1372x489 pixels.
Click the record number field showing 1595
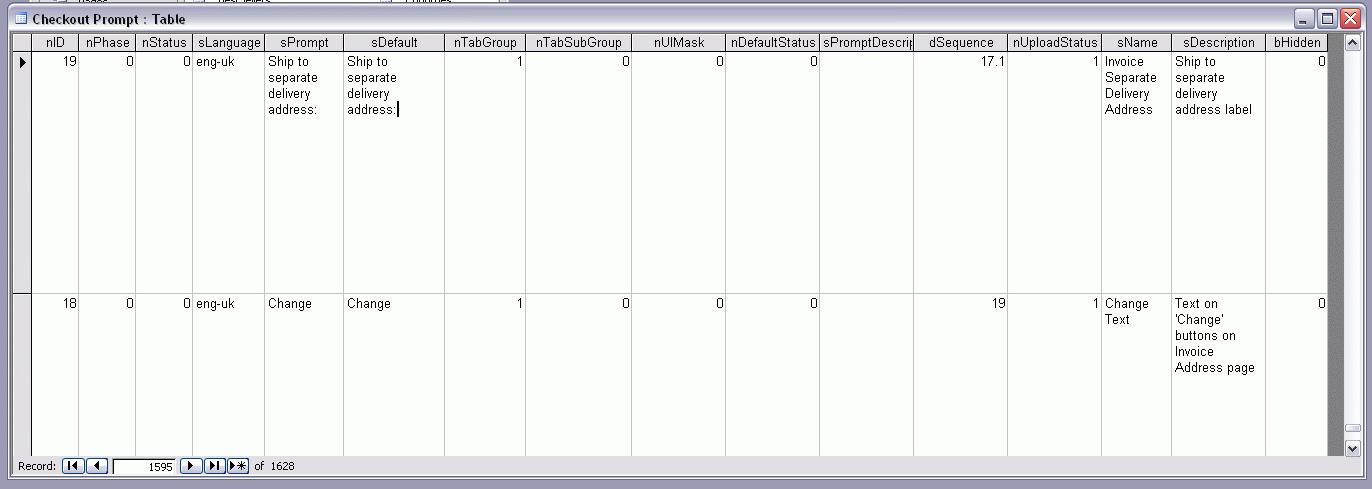(x=145, y=466)
